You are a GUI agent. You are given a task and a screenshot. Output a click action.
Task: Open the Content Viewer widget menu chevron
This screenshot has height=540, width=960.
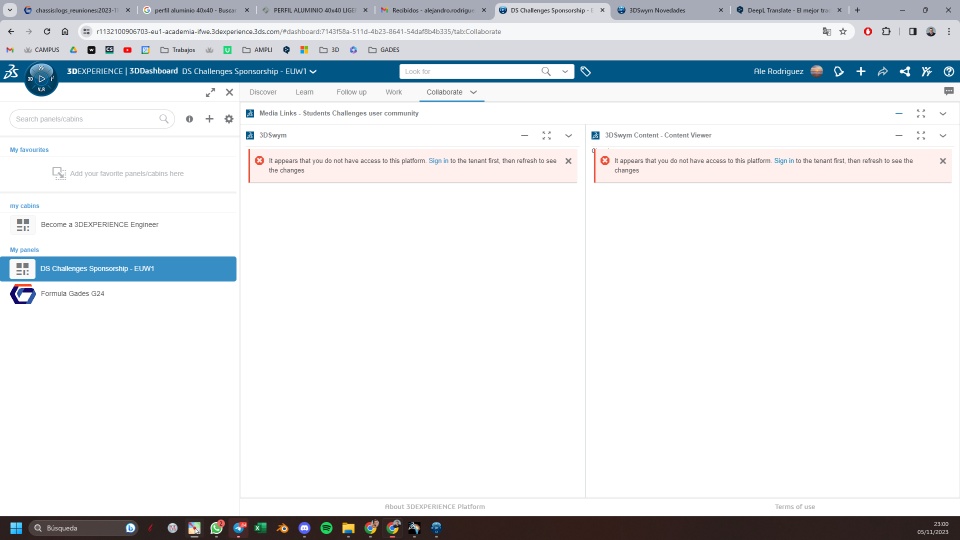click(943, 135)
